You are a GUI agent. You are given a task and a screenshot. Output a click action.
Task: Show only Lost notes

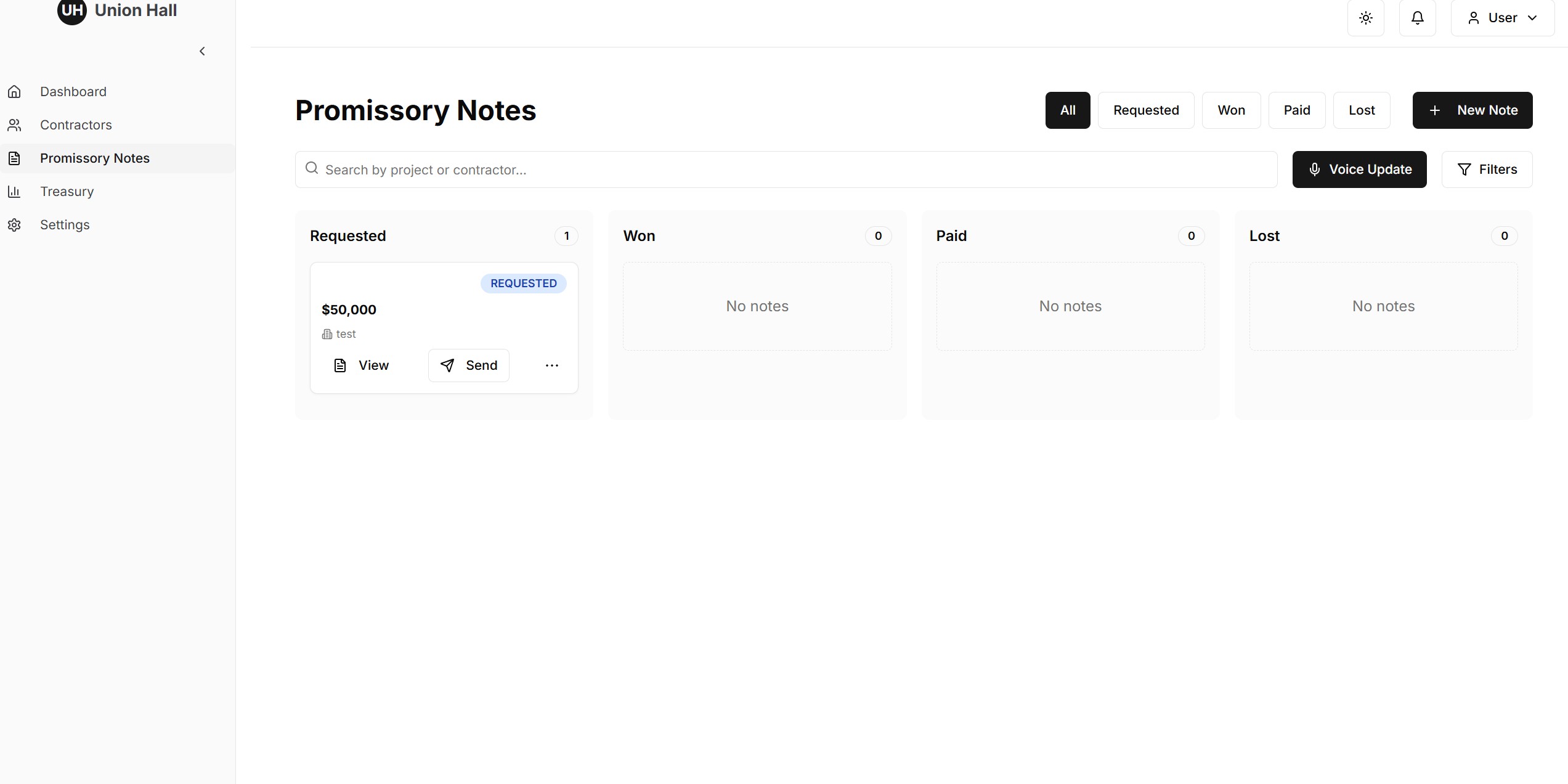pyautogui.click(x=1361, y=110)
